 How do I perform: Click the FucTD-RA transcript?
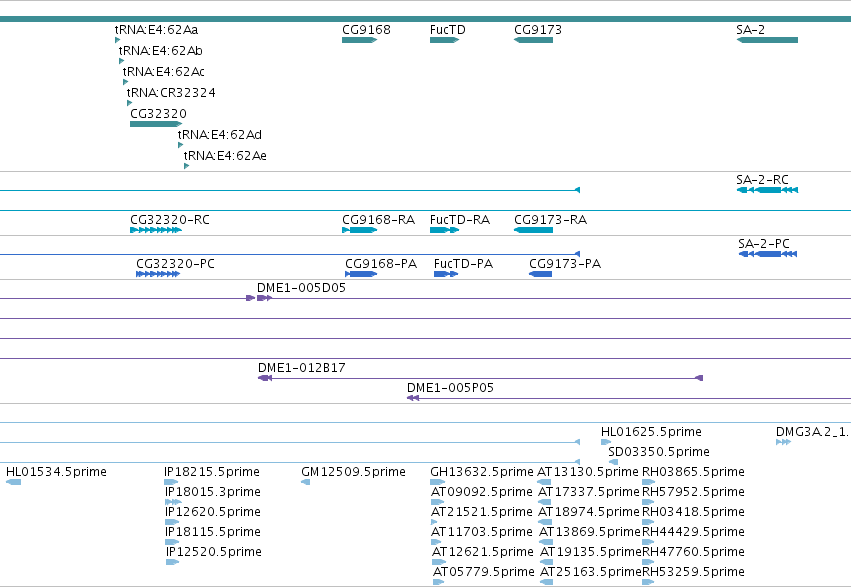click(x=444, y=230)
